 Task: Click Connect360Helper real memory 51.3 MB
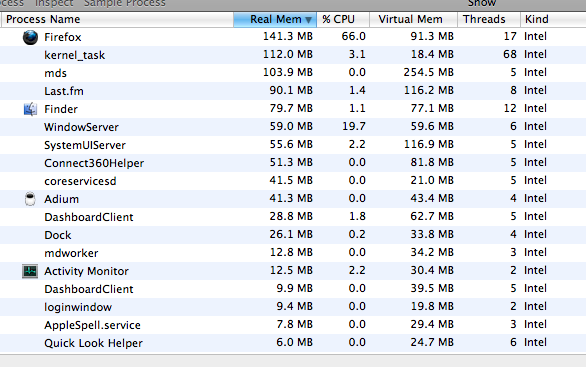pyautogui.click(x=291, y=162)
